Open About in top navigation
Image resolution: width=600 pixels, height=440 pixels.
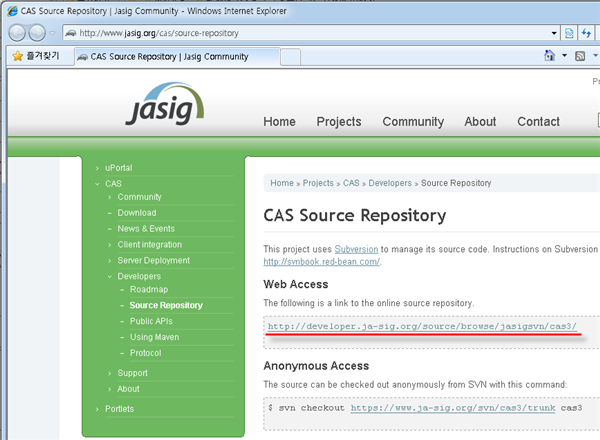pos(480,122)
